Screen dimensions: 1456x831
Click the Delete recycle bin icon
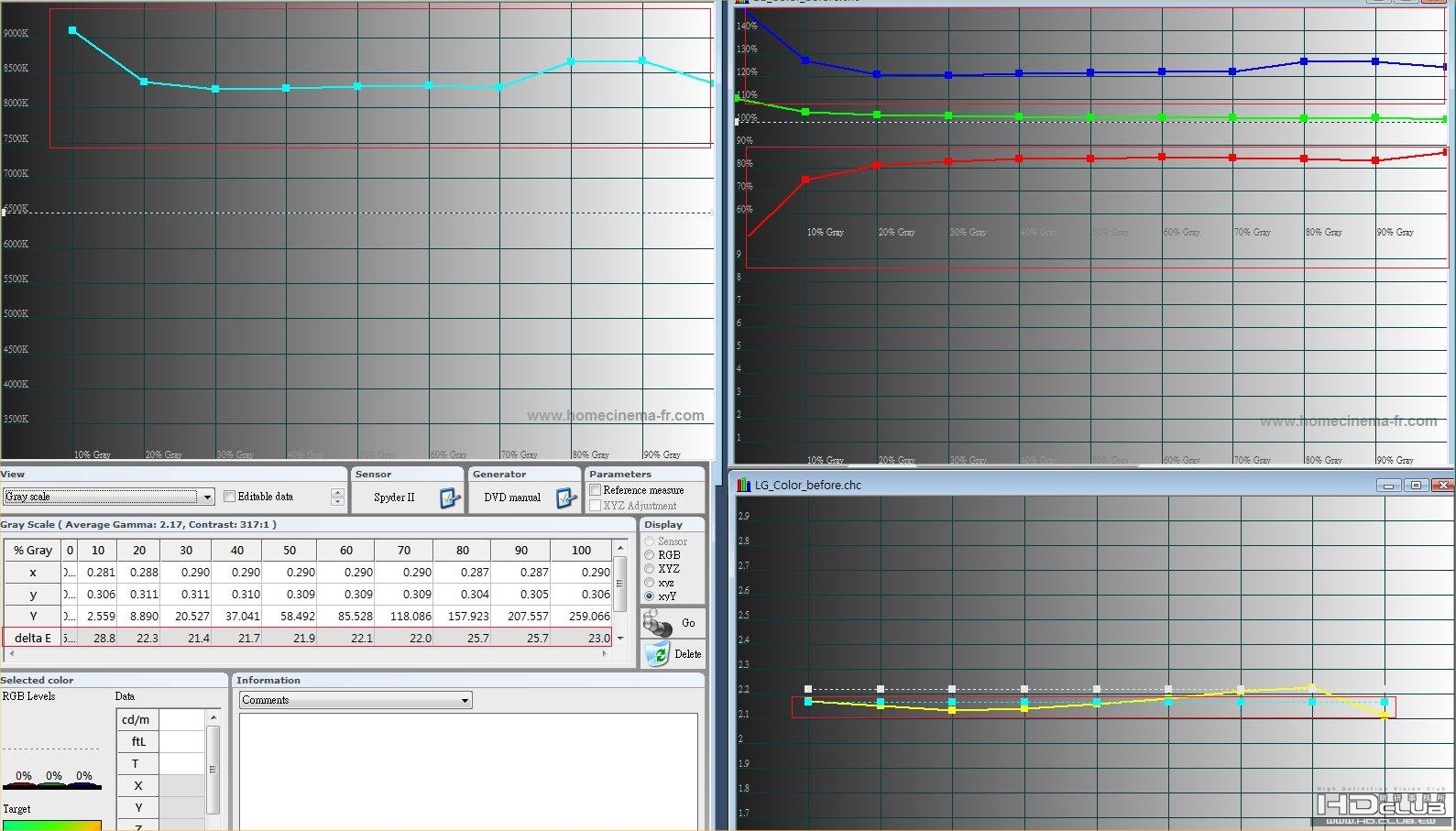coord(657,654)
